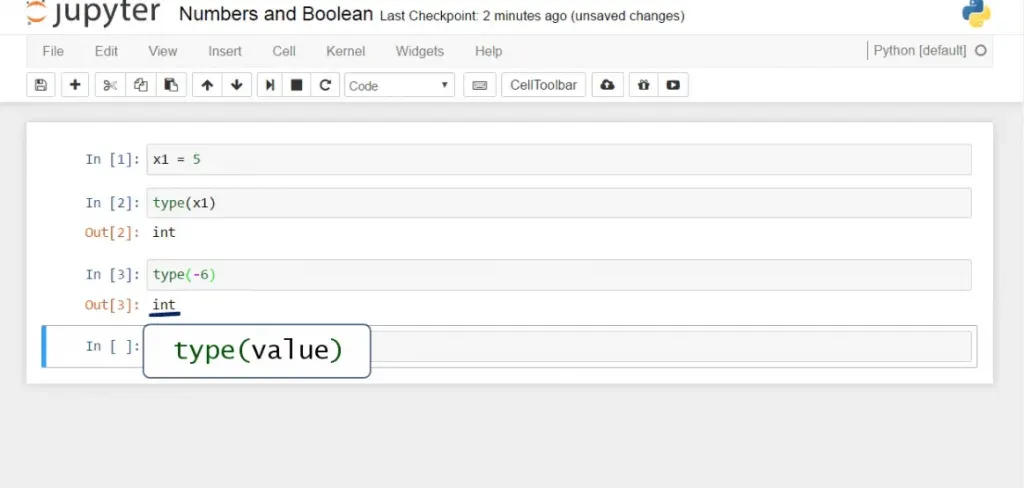This screenshot has height=488, width=1024.
Task: Open the Widgets menu
Action: pyautogui.click(x=420, y=51)
